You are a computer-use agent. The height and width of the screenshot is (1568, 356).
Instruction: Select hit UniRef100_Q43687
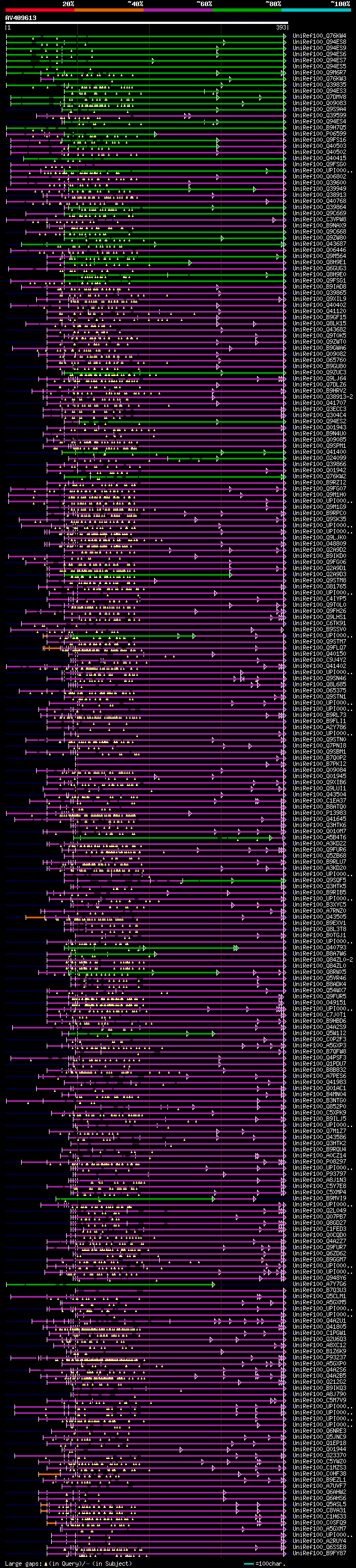tap(319, 244)
